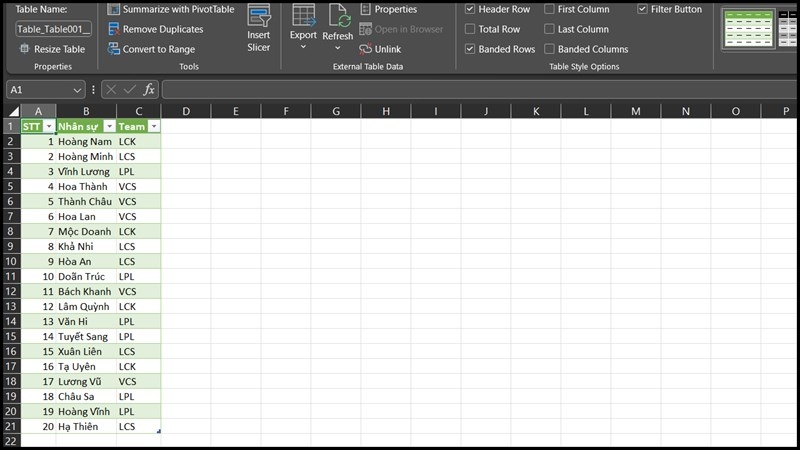Click the Unlink icon
Image resolution: width=800 pixels, height=450 pixels.
click(366, 49)
